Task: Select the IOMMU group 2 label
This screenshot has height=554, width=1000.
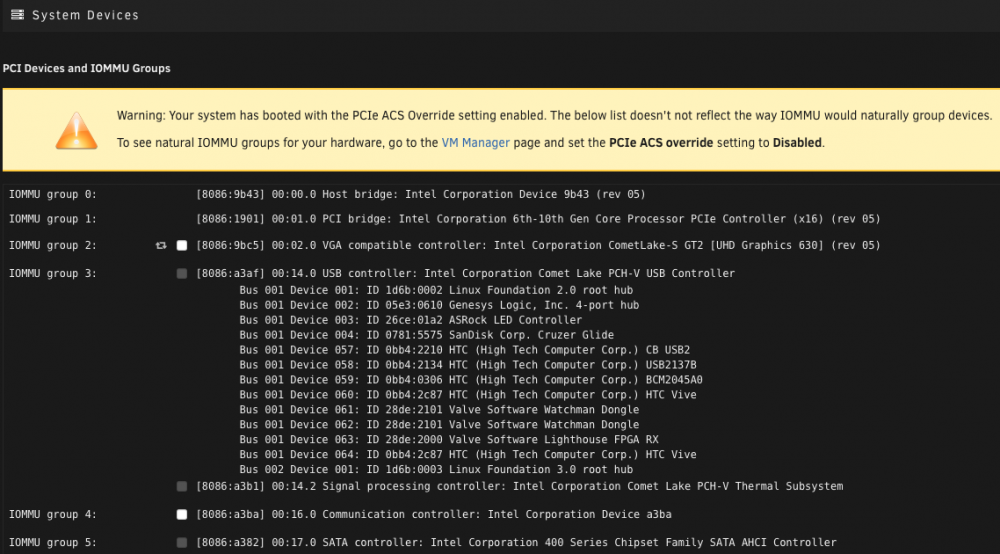Action: [x=52, y=245]
